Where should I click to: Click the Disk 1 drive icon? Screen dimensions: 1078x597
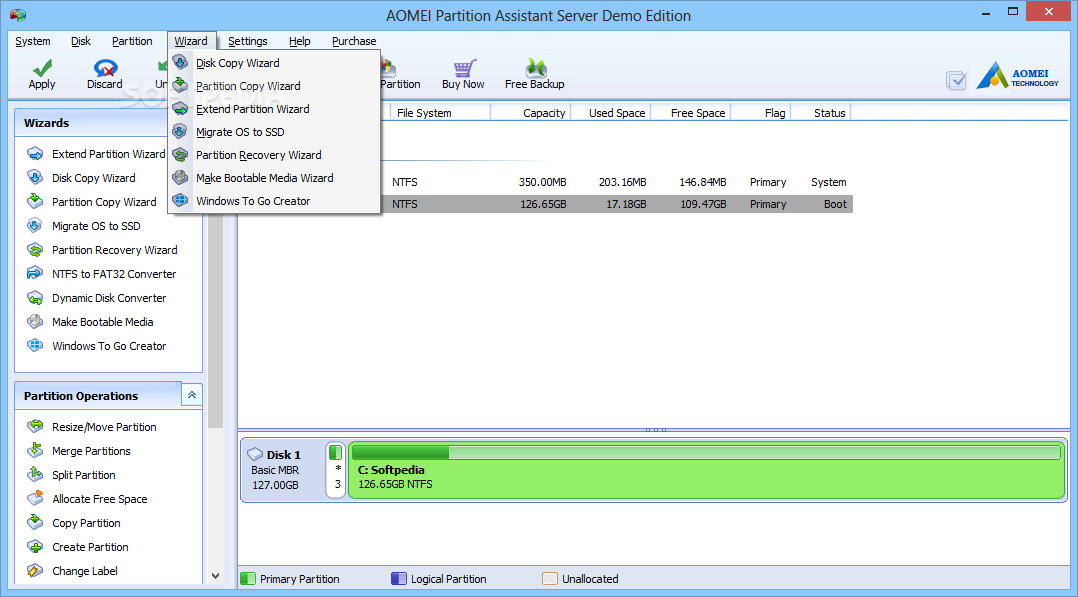click(x=255, y=455)
